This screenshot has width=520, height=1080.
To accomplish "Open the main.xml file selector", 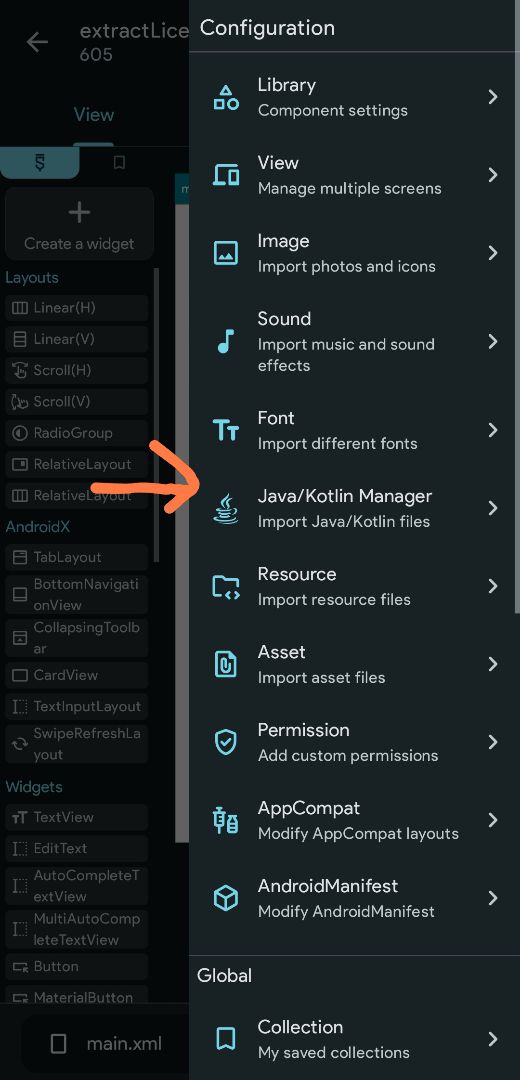I will coord(107,1043).
